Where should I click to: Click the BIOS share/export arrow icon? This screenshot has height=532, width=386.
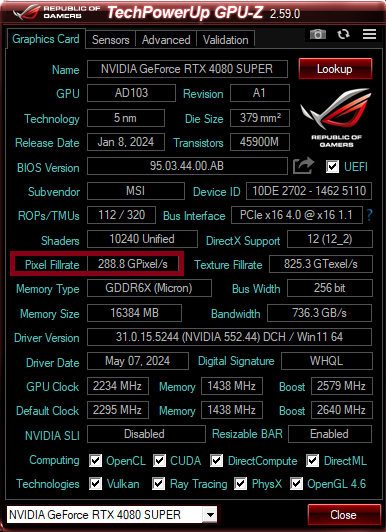[x=303, y=166]
